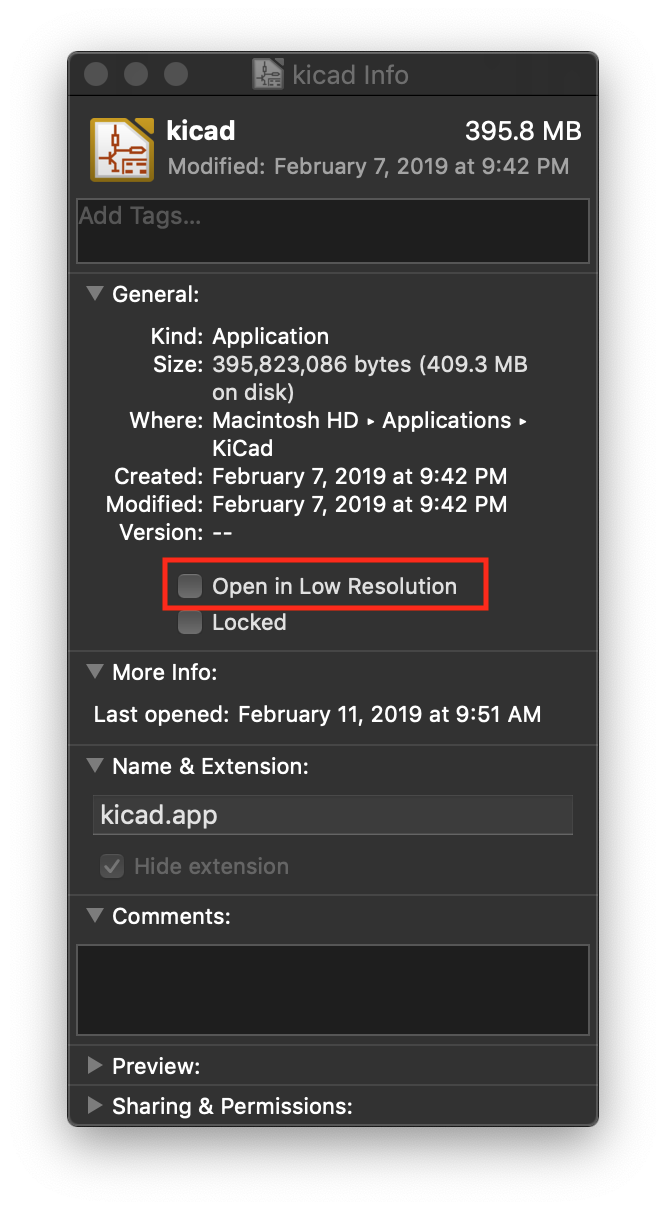
Task: Enable the Open in Low Resolution checkbox
Action: pos(190,586)
